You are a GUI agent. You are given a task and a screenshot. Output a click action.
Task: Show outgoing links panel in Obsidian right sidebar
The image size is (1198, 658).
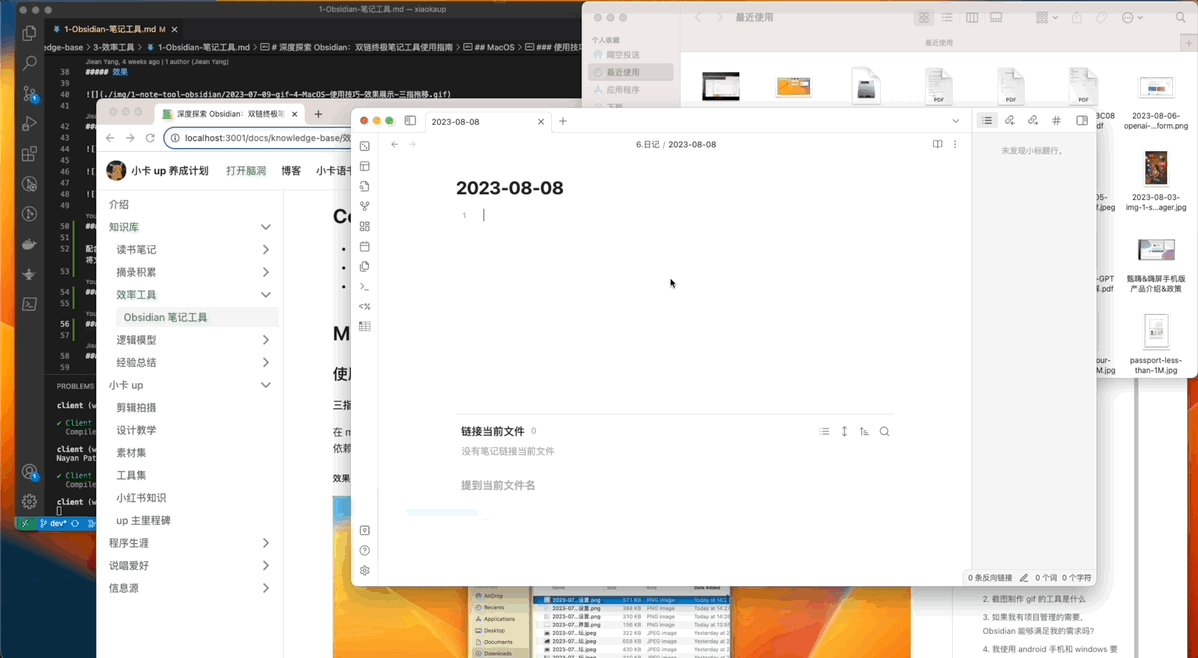tap(1033, 121)
